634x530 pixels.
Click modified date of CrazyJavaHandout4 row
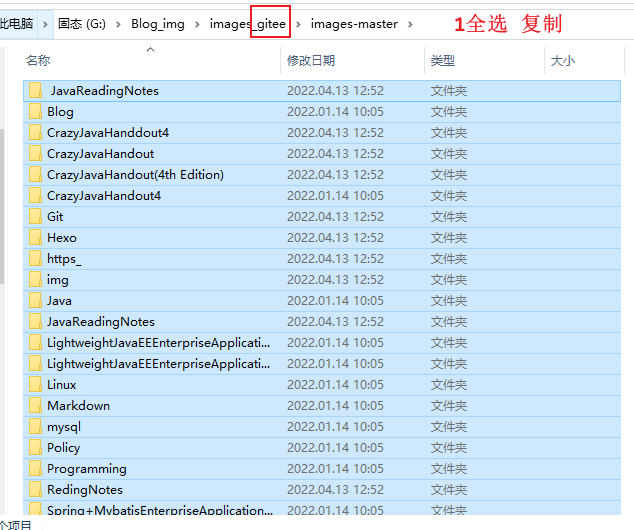(x=335, y=196)
